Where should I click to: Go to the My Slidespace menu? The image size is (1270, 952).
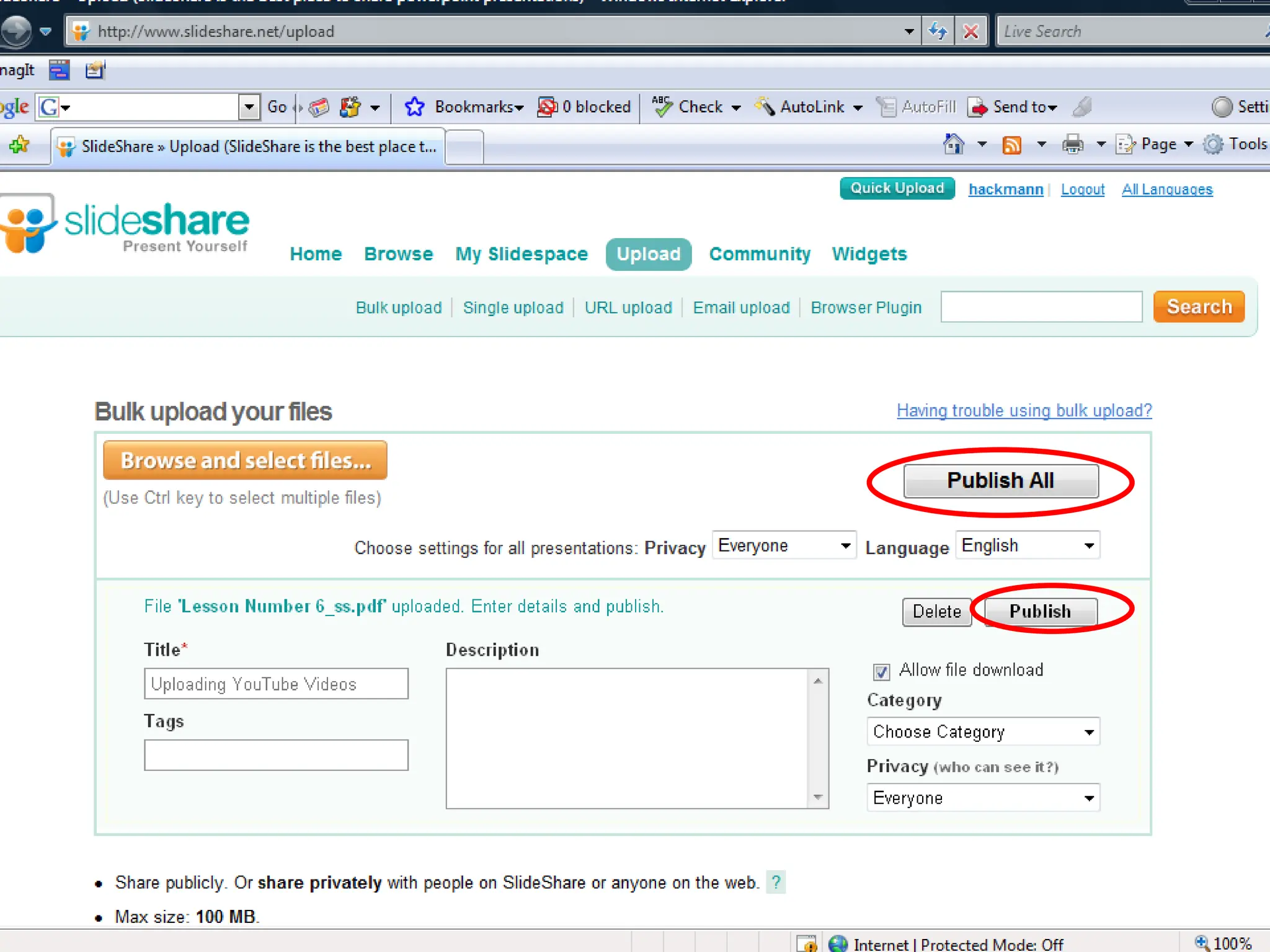pos(521,254)
